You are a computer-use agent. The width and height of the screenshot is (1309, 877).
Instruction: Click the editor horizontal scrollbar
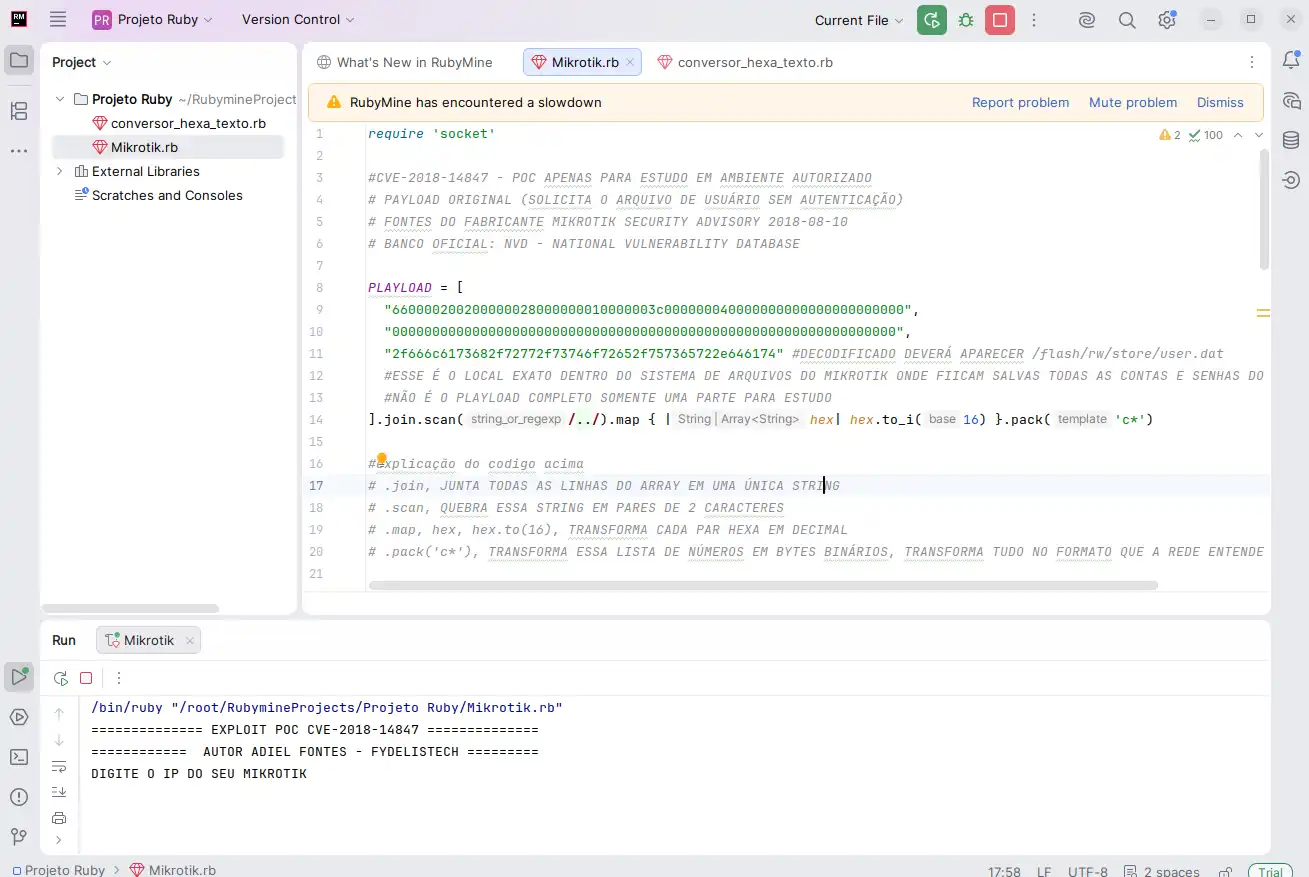(x=763, y=585)
